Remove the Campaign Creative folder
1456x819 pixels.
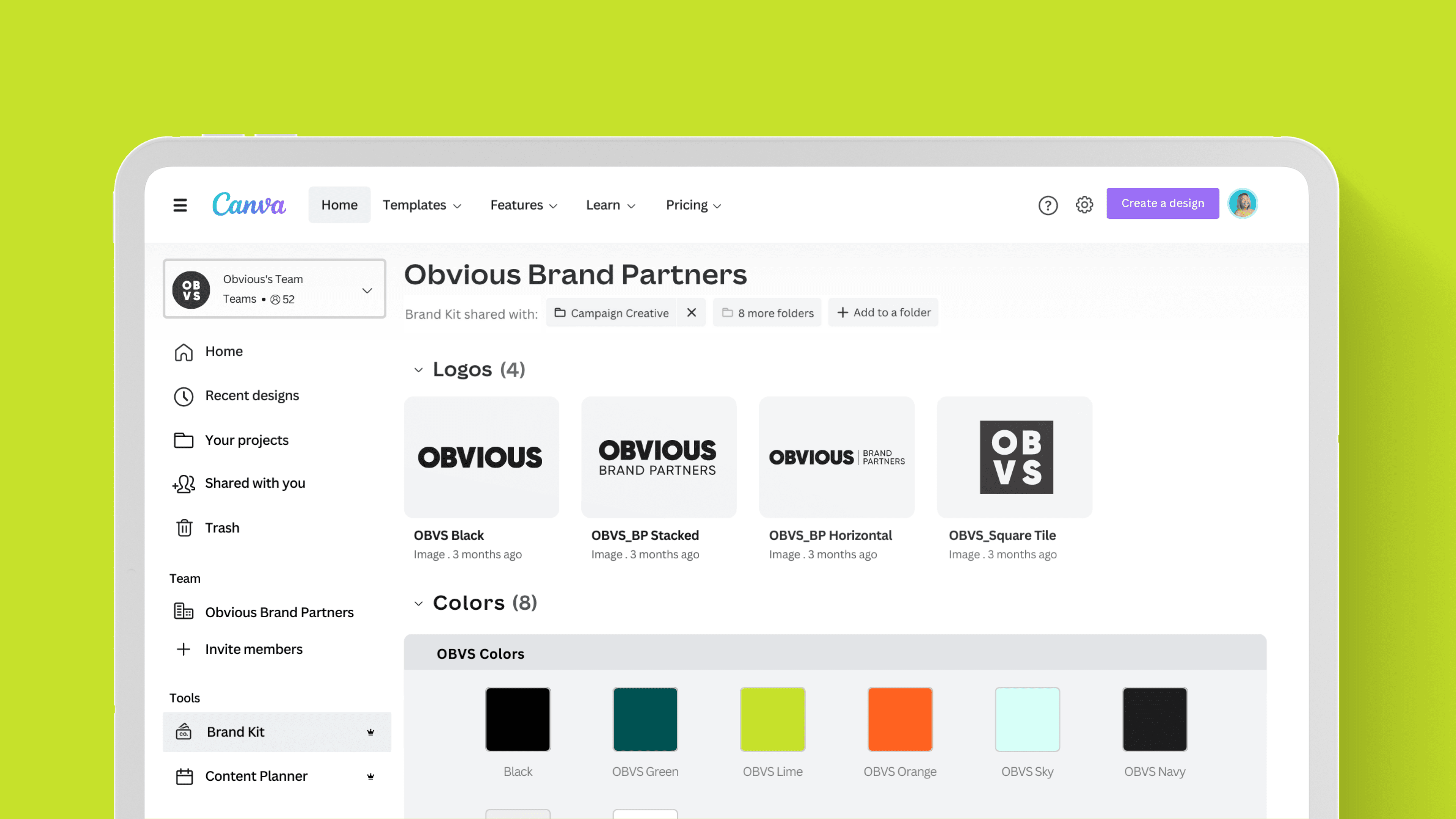(x=691, y=312)
